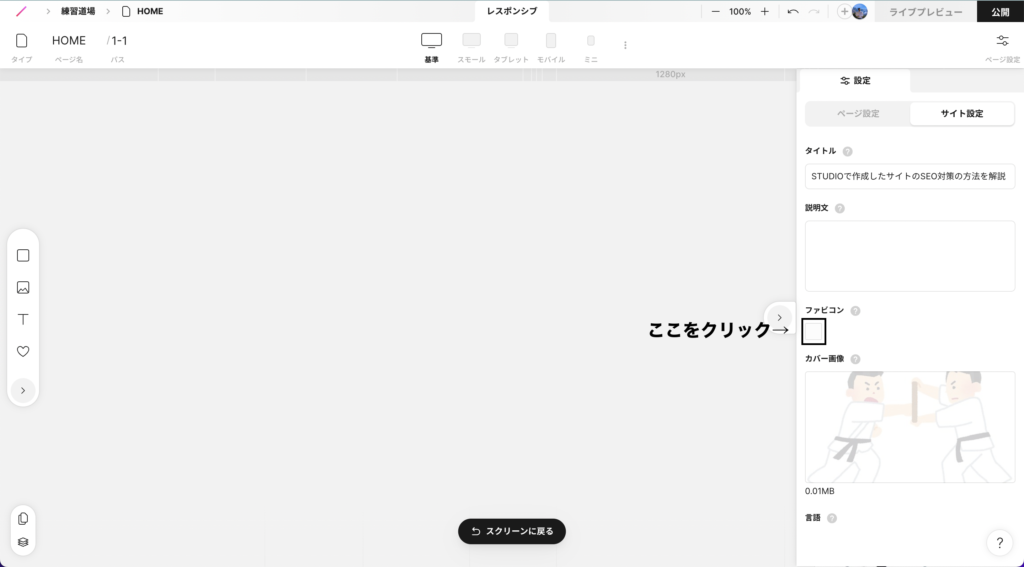The height and width of the screenshot is (567, 1024).
Task: Select the Image tool in left toolbar
Action: (23, 287)
